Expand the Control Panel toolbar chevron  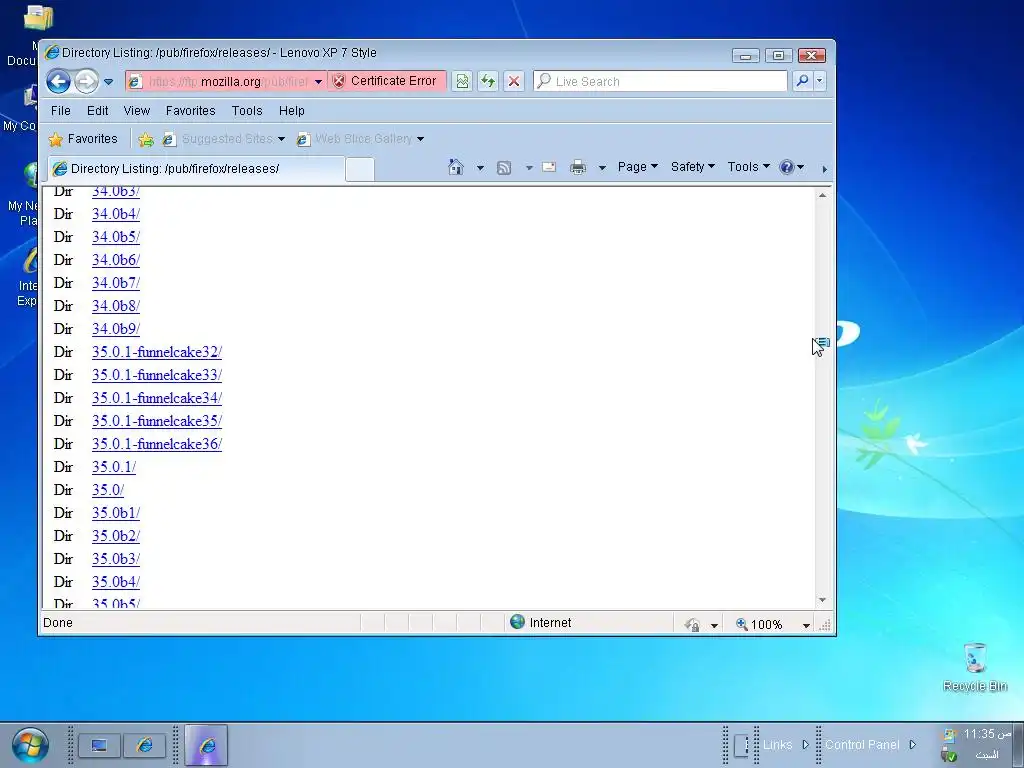[x=912, y=744]
